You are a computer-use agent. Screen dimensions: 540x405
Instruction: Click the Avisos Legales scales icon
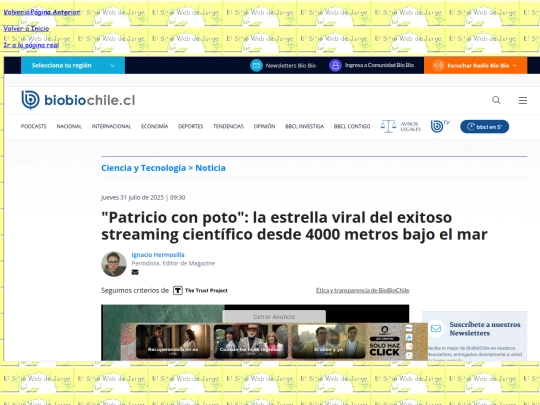(x=388, y=126)
